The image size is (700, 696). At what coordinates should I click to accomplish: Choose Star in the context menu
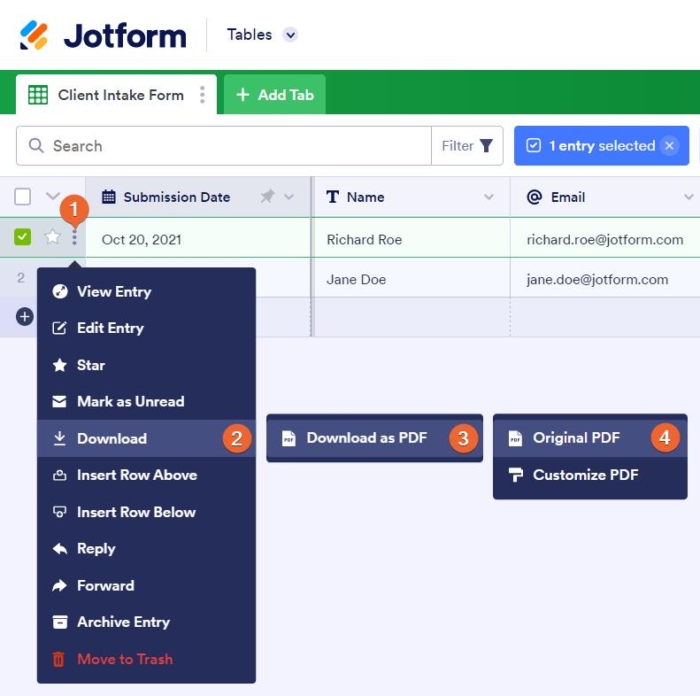146,365
